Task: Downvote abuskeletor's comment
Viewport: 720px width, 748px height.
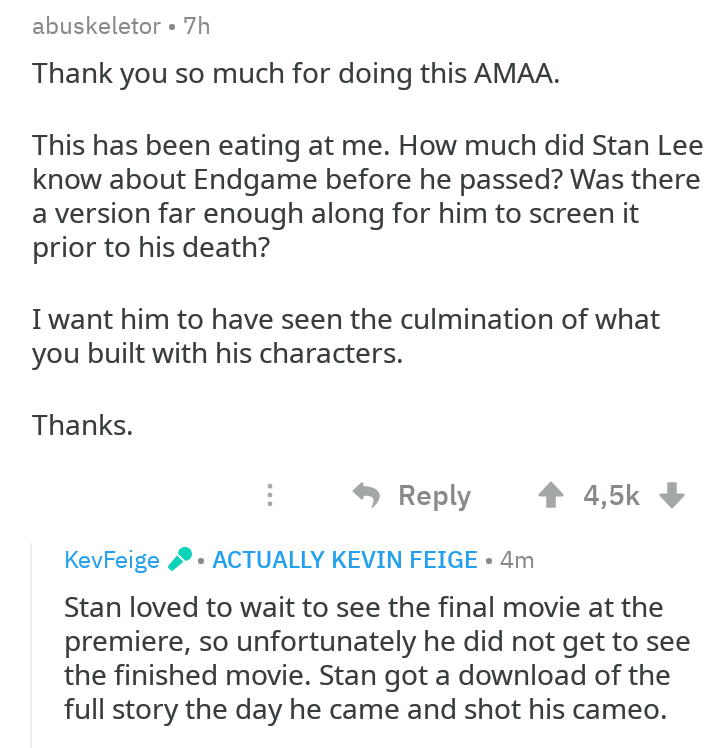Action: (673, 495)
